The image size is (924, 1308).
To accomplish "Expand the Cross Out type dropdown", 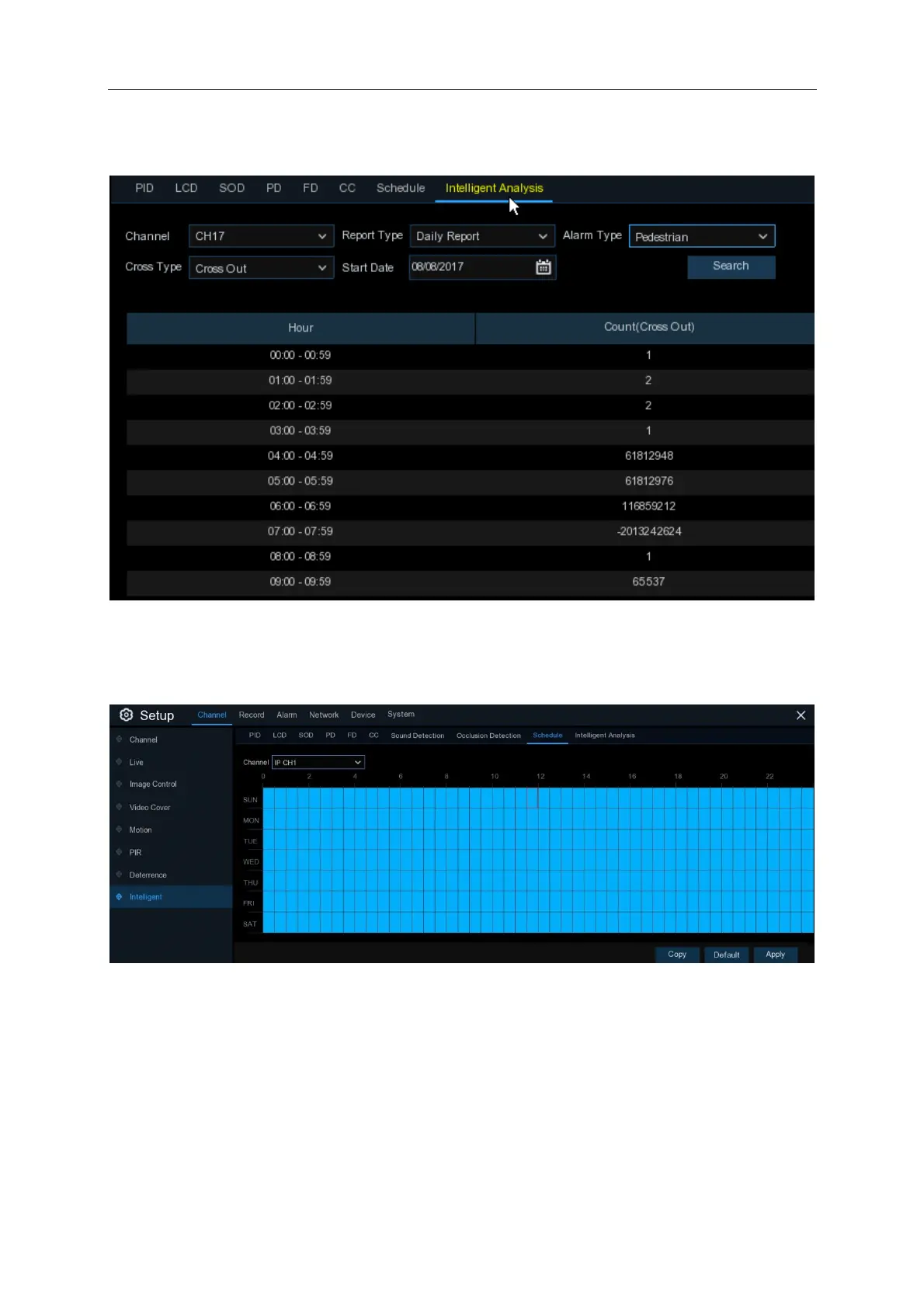I will click(x=261, y=268).
